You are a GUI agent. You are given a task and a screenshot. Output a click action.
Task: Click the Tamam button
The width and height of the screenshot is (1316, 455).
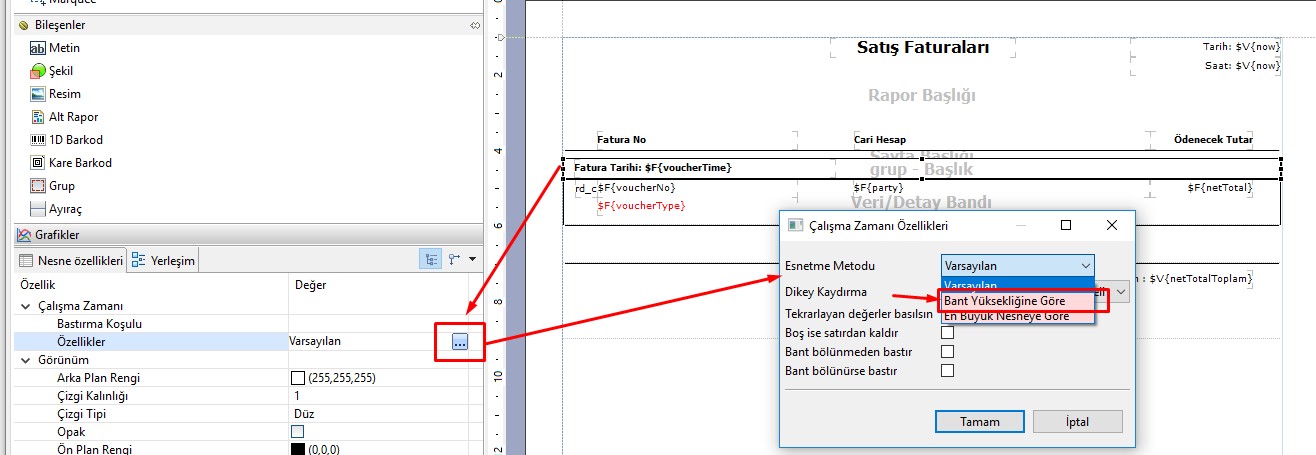click(979, 421)
